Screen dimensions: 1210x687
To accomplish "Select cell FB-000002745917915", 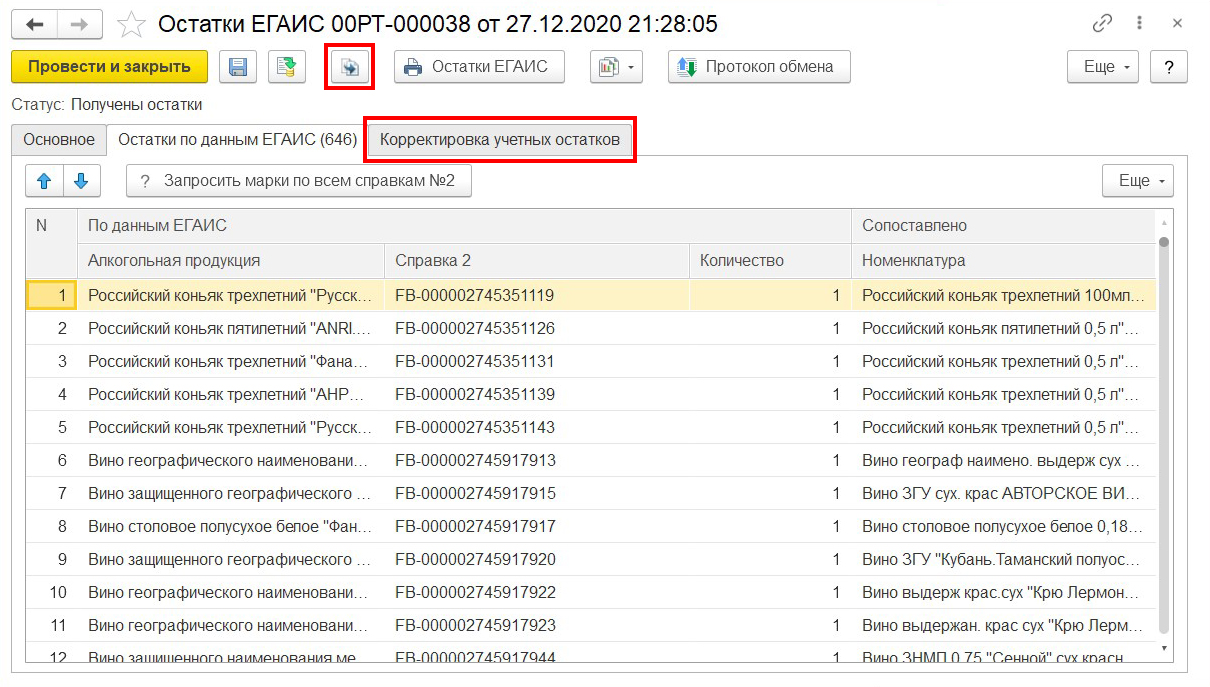I will (x=537, y=493).
